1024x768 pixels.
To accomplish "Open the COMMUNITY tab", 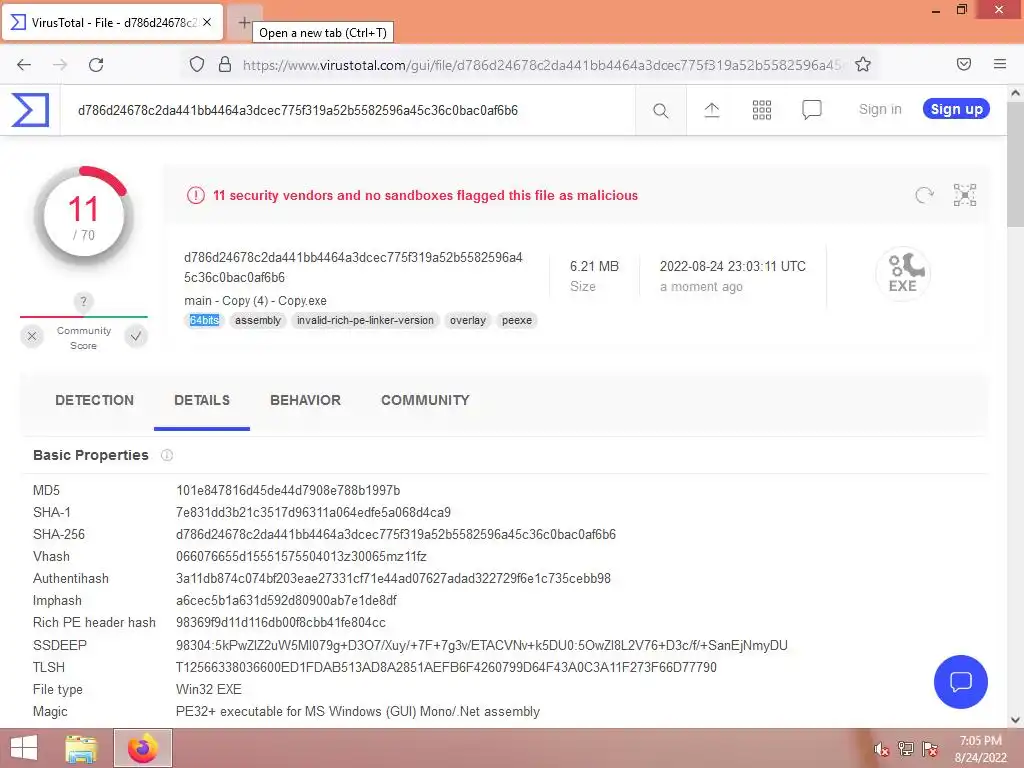I will pyautogui.click(x=425, y=400).
